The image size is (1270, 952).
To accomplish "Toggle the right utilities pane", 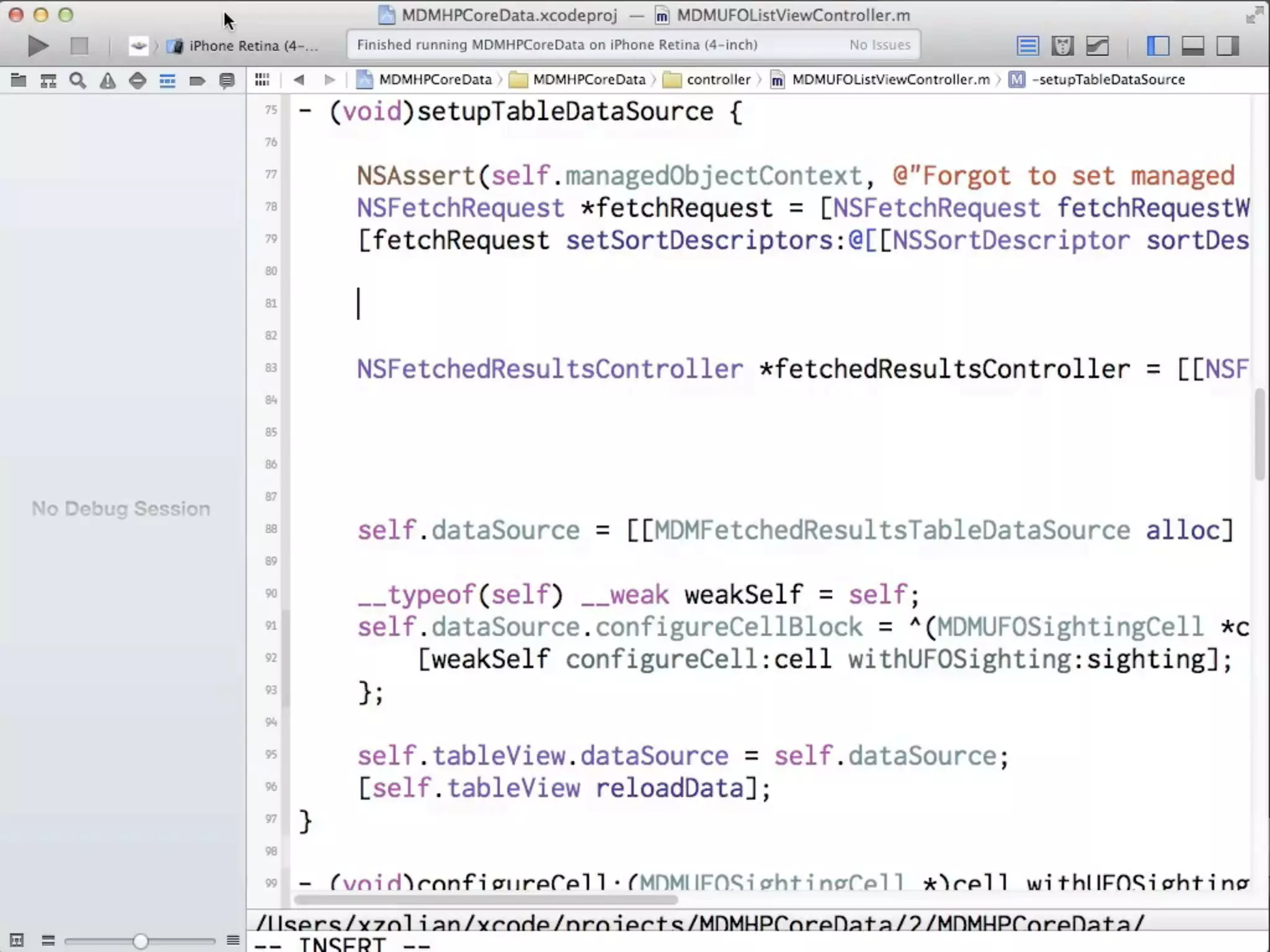I will point(1227,46).
